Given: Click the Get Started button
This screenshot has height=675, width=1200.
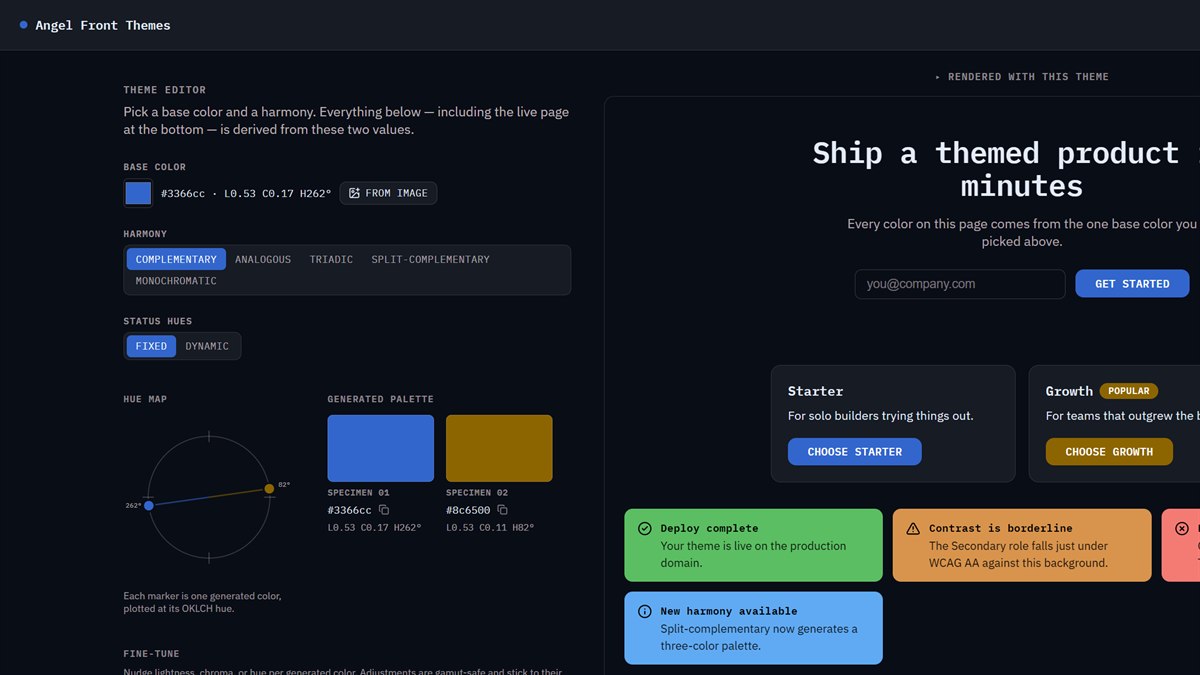Looking at the screenshot, I should click(x=1132, y=284).
